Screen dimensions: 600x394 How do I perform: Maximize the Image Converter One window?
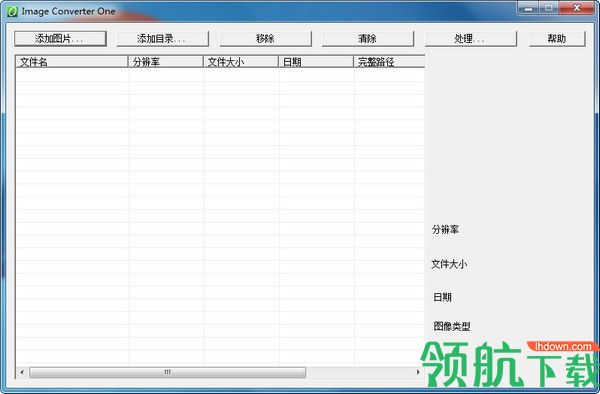(549, 8)
